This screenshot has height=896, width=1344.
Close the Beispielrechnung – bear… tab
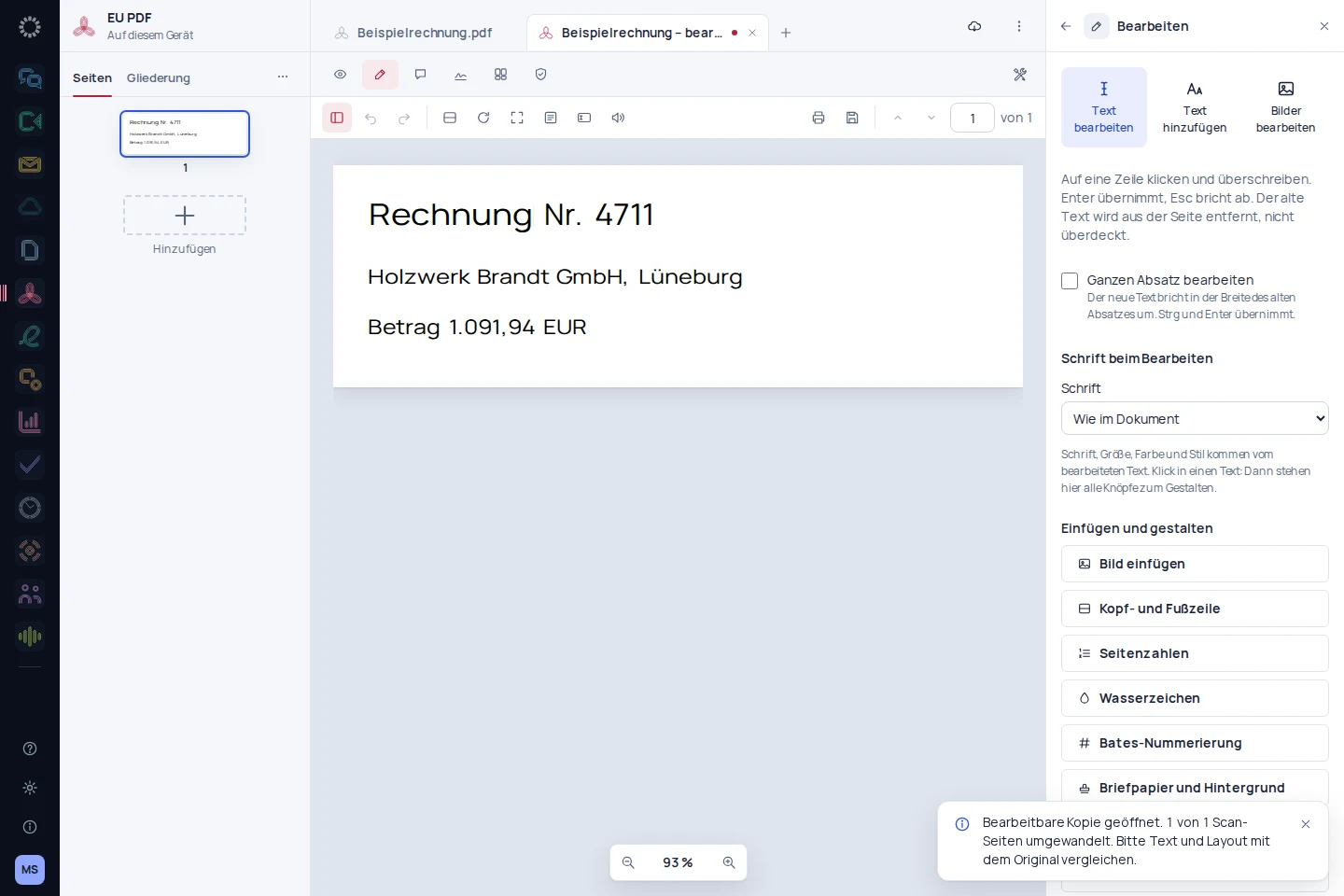coord(752,33)
